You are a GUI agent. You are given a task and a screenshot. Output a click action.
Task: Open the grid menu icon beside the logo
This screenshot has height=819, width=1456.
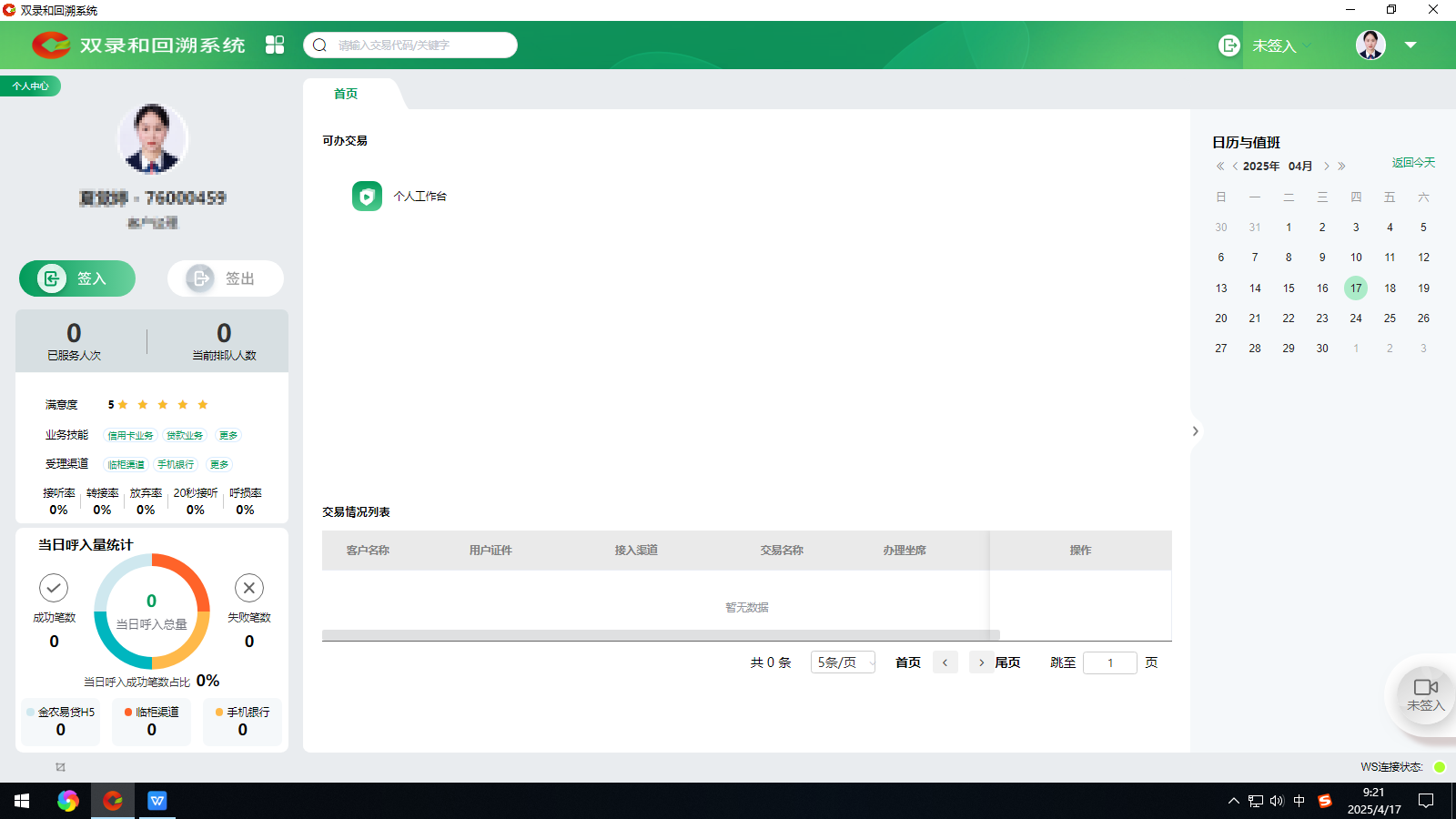coord(275,45)
